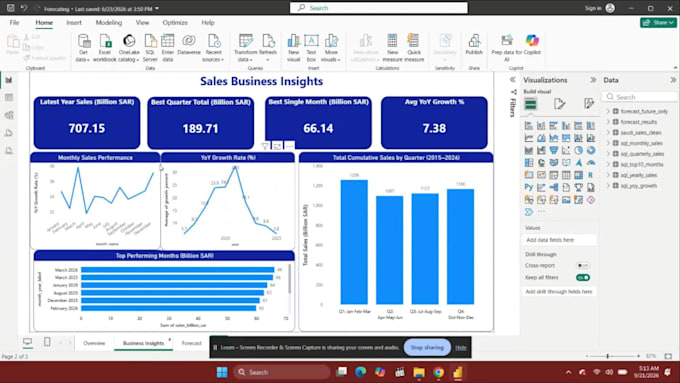This screenshot has height=383, width=680.
Task: Click the SQL Server icon
Action: (150, 41)
